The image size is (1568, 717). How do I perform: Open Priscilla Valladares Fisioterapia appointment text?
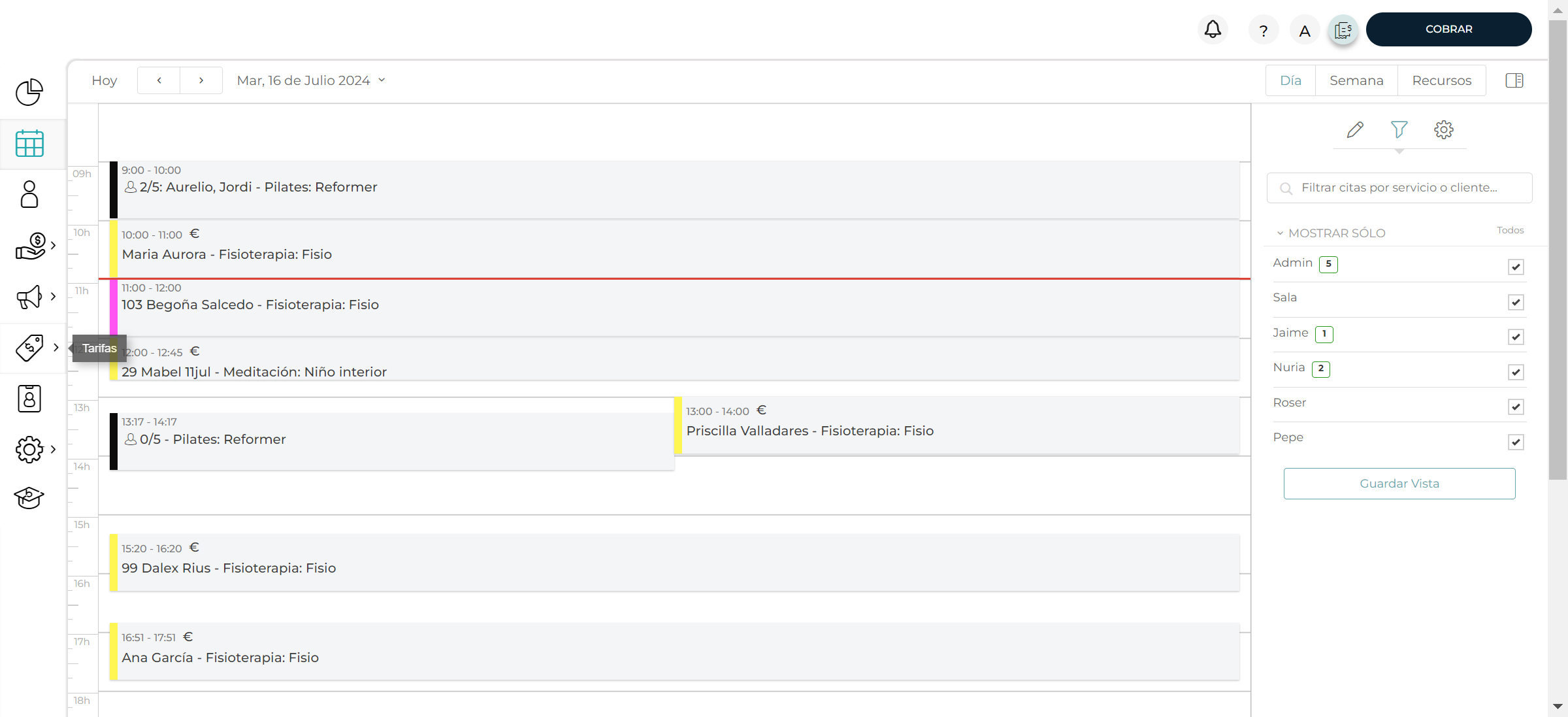[810, 431]
